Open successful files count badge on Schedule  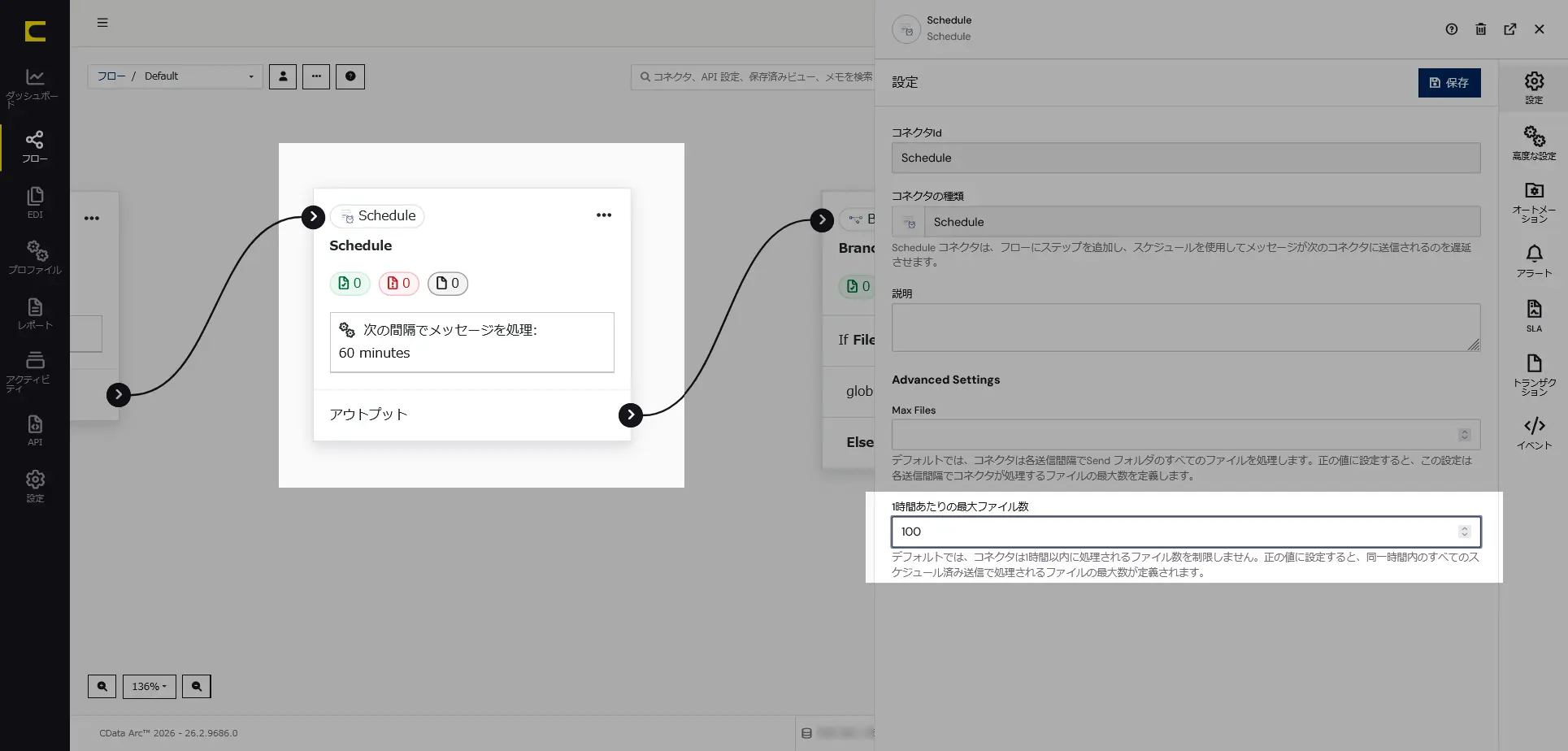[x=350, y=283]
